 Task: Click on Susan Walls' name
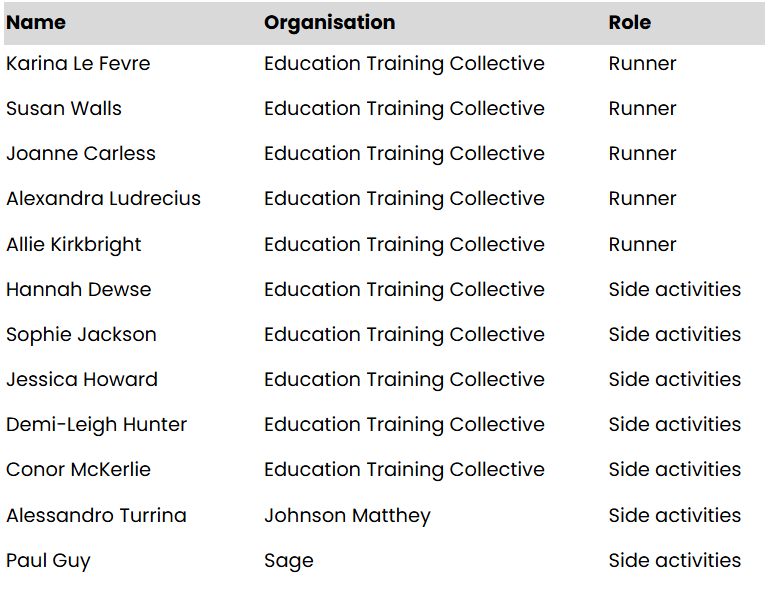64,108
